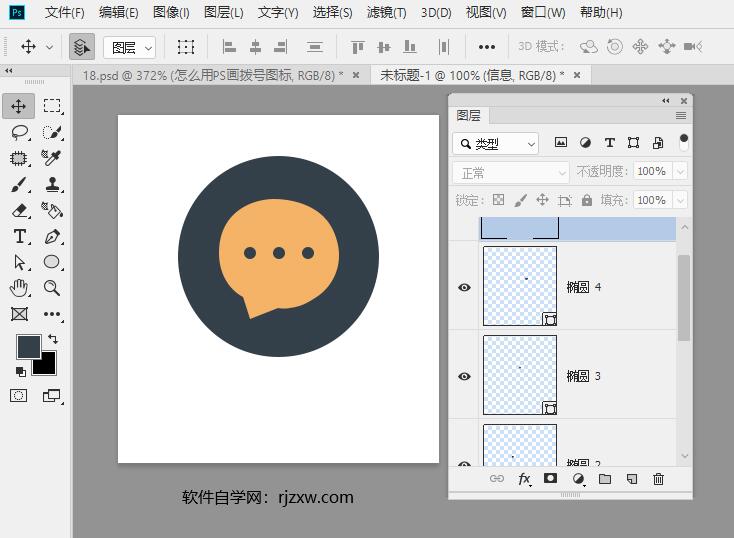Add layer style via fx icon
The image size is (734, 538).
pos(523,479)
